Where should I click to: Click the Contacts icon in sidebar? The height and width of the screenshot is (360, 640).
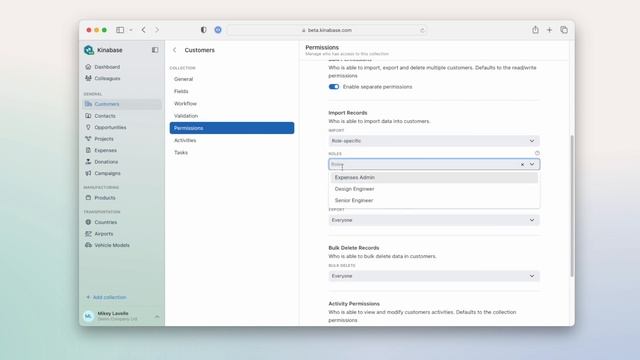(88, 116)
